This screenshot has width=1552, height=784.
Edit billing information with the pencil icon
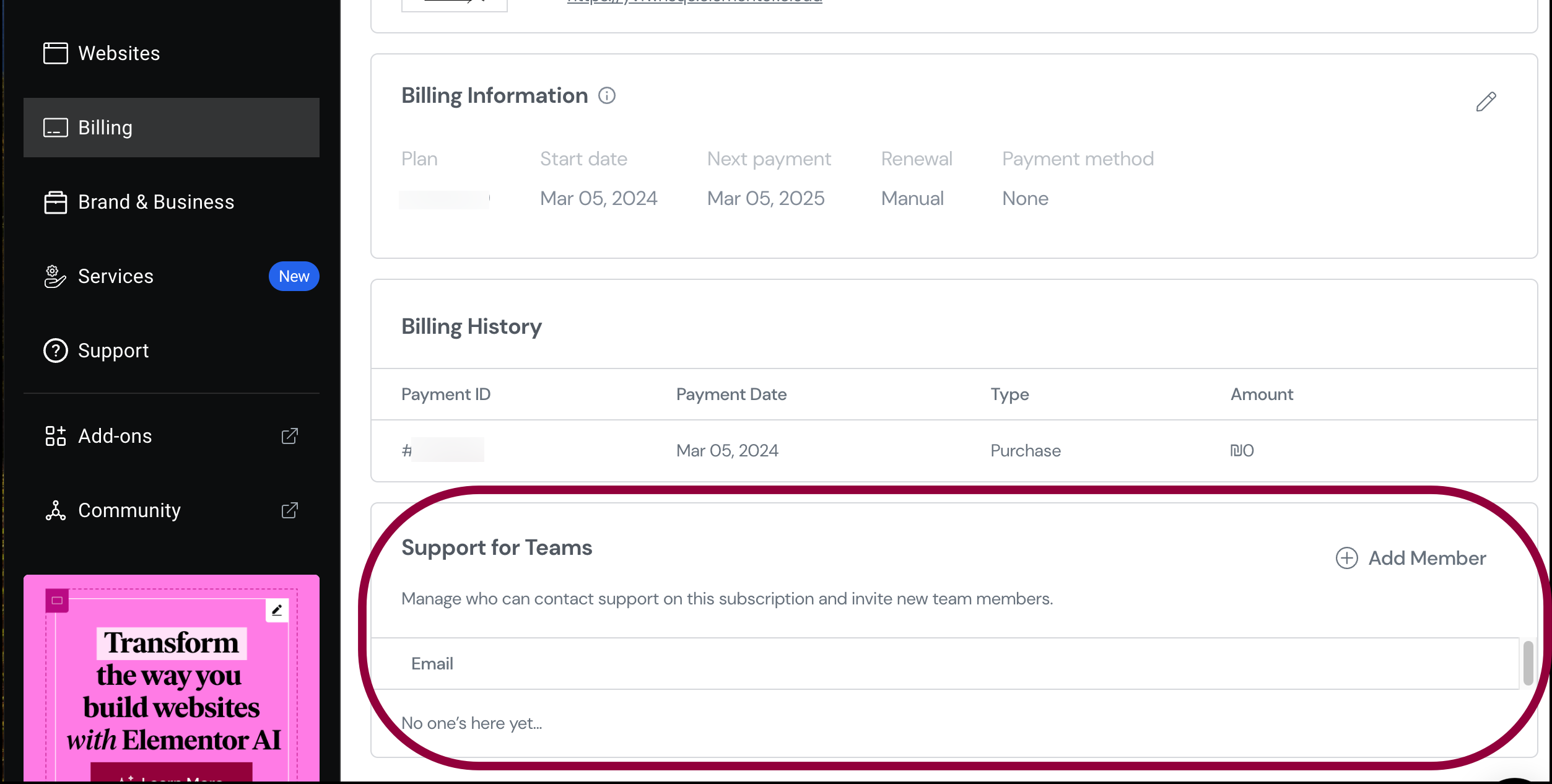(1486, 102)
